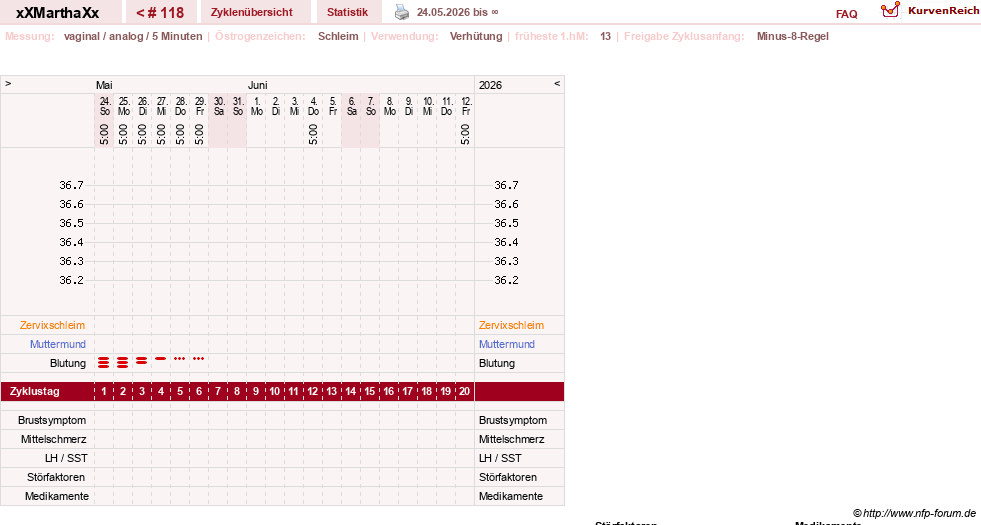Click the nfp-forum.de copyright link
This screenshot has width=981, height=525.
click(914, 513)
